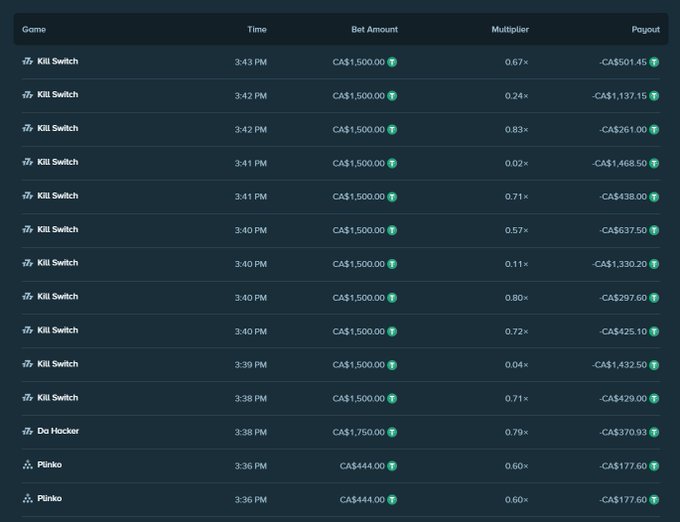Open the Da Hacker game link
Screen dimensions: 680x522
click(x=58, y=431)
